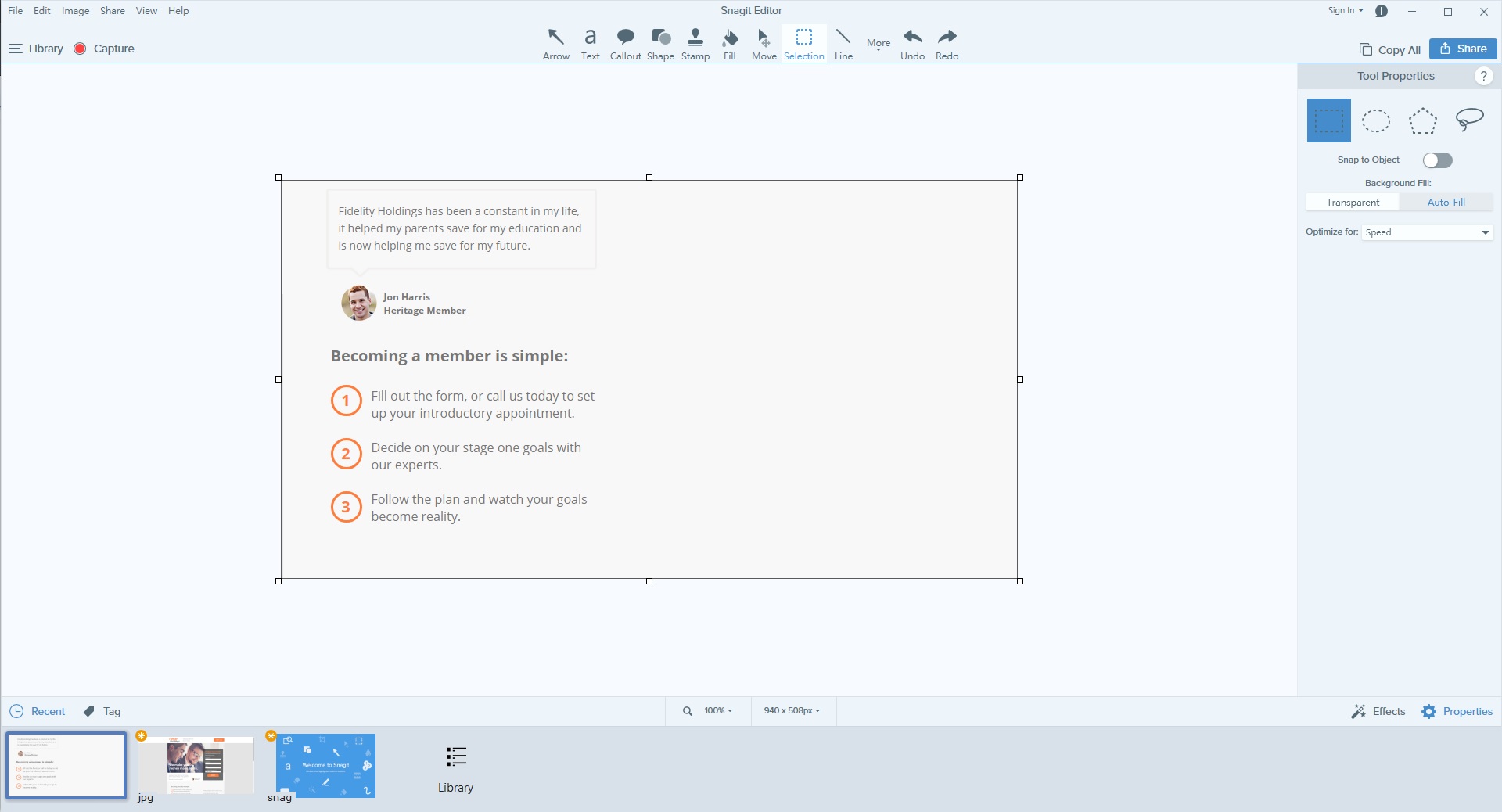Select the snag Welcome to Snagit thumbnail
The height and width of the screenshot is (812, 1502).
click(x=325, y=765)
